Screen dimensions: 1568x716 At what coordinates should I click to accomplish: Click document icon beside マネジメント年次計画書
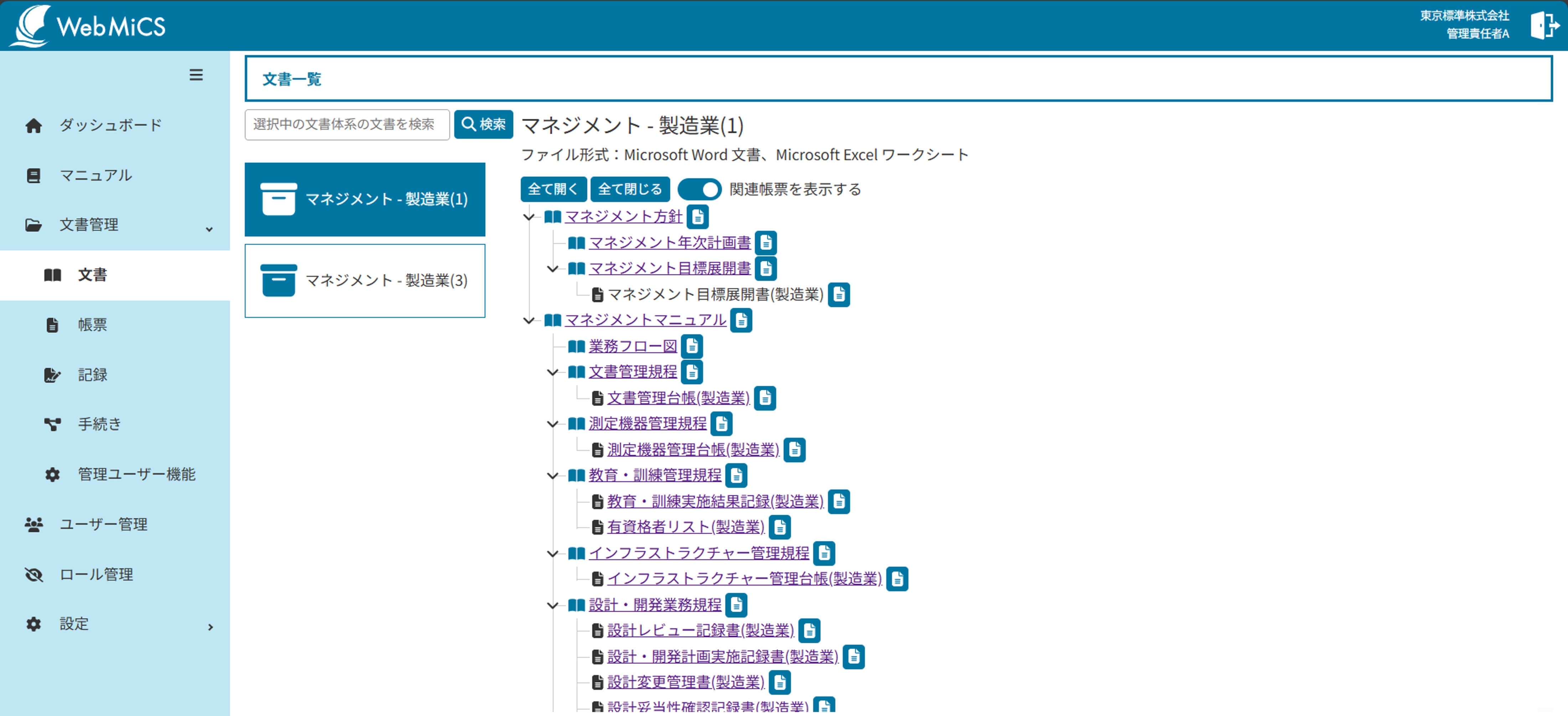pyautogui.click(x=766, y=243)
